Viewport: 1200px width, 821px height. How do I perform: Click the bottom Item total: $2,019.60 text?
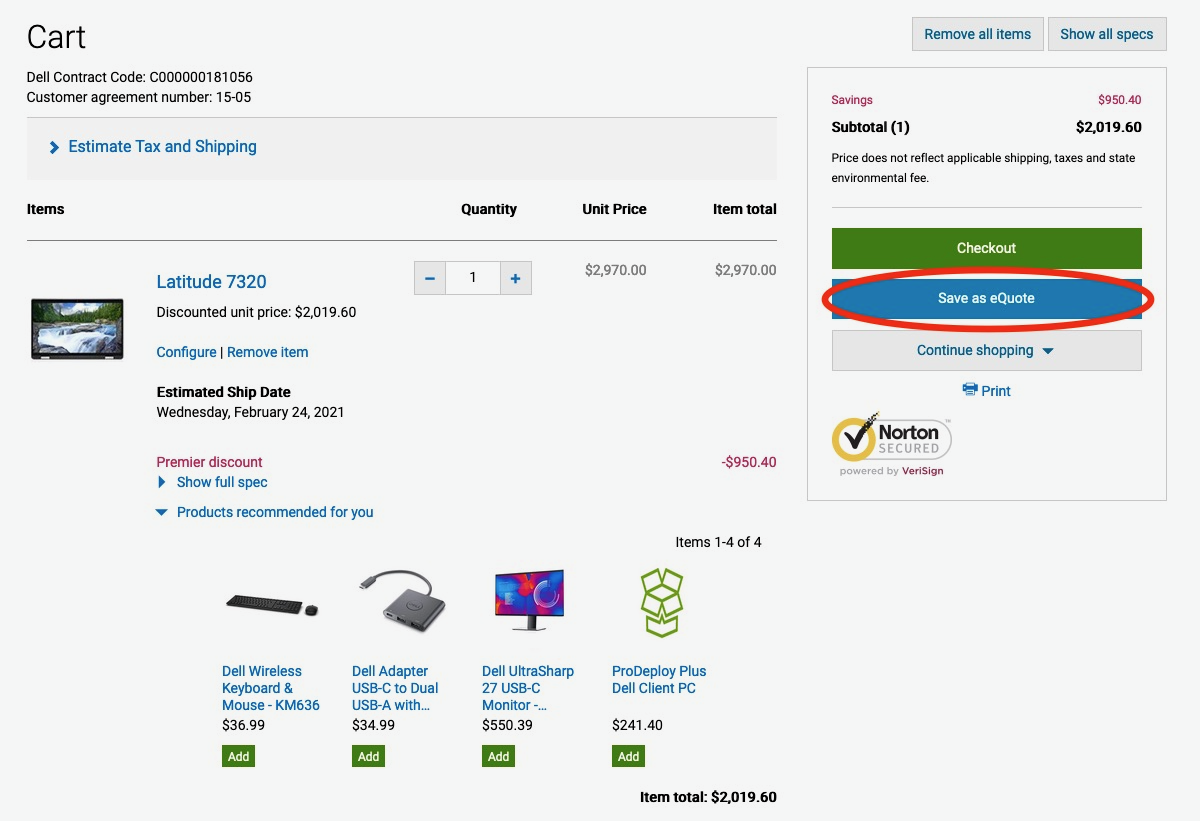click(708, 797)
